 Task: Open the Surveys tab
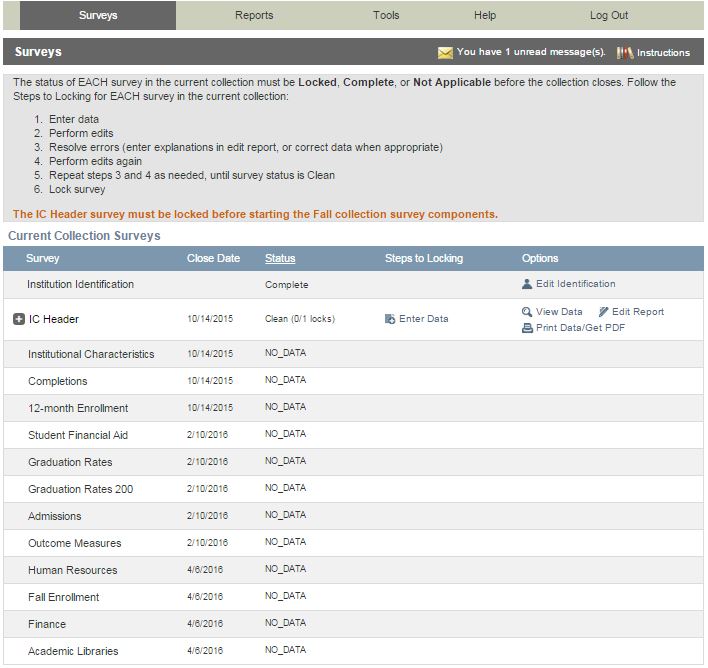[98, 16]
